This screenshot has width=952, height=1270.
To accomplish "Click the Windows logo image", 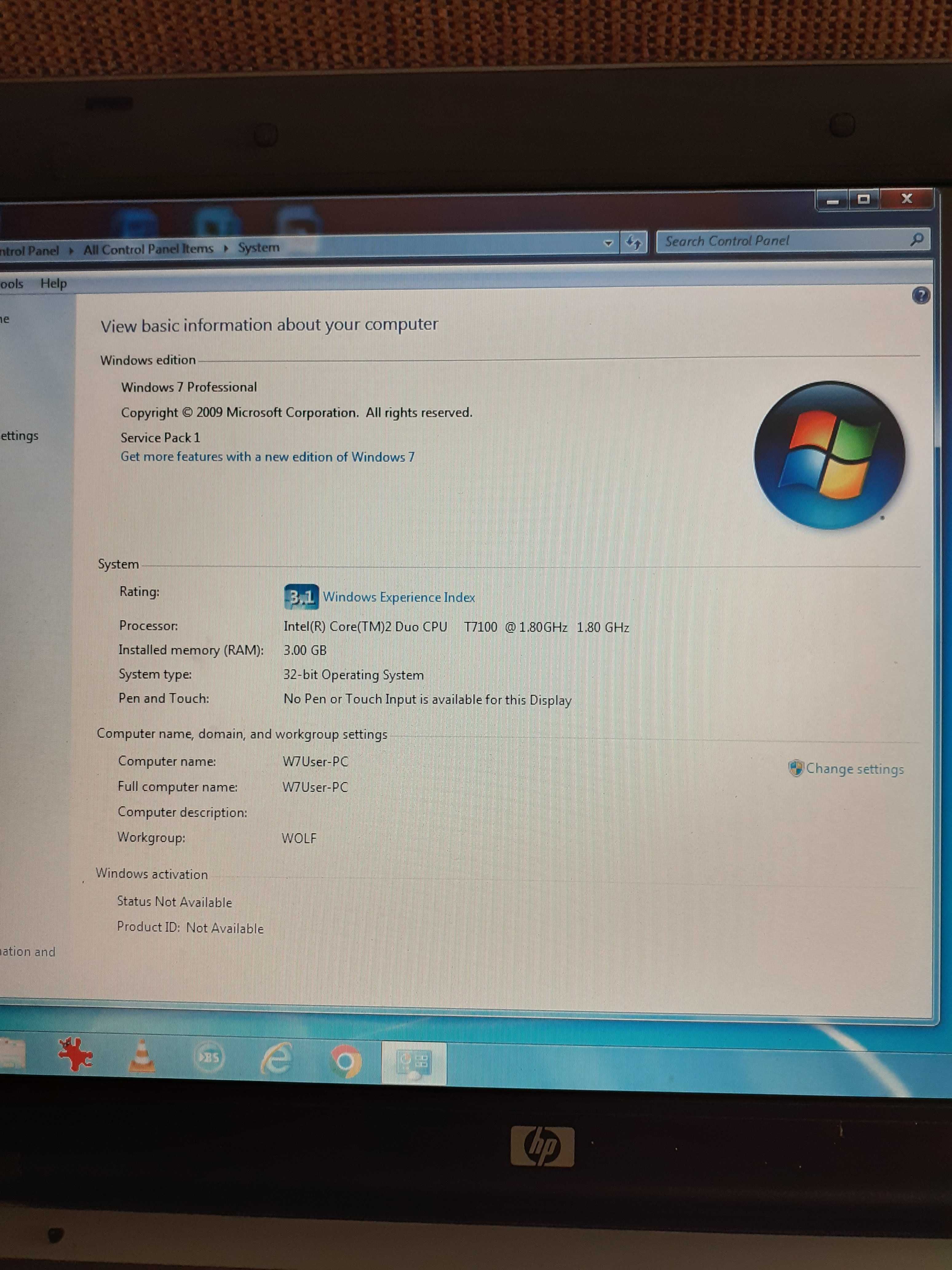I will pyautogui.click(x=829, y=455).
